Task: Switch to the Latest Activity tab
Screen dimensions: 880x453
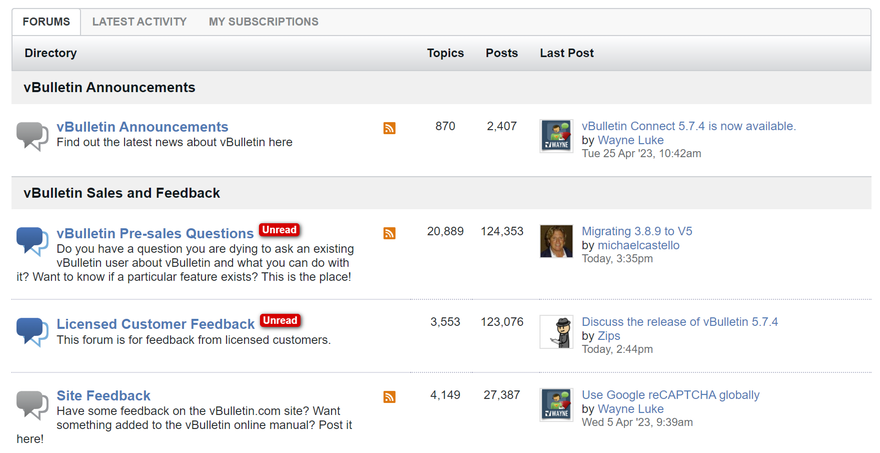Action: click(139, 22)
